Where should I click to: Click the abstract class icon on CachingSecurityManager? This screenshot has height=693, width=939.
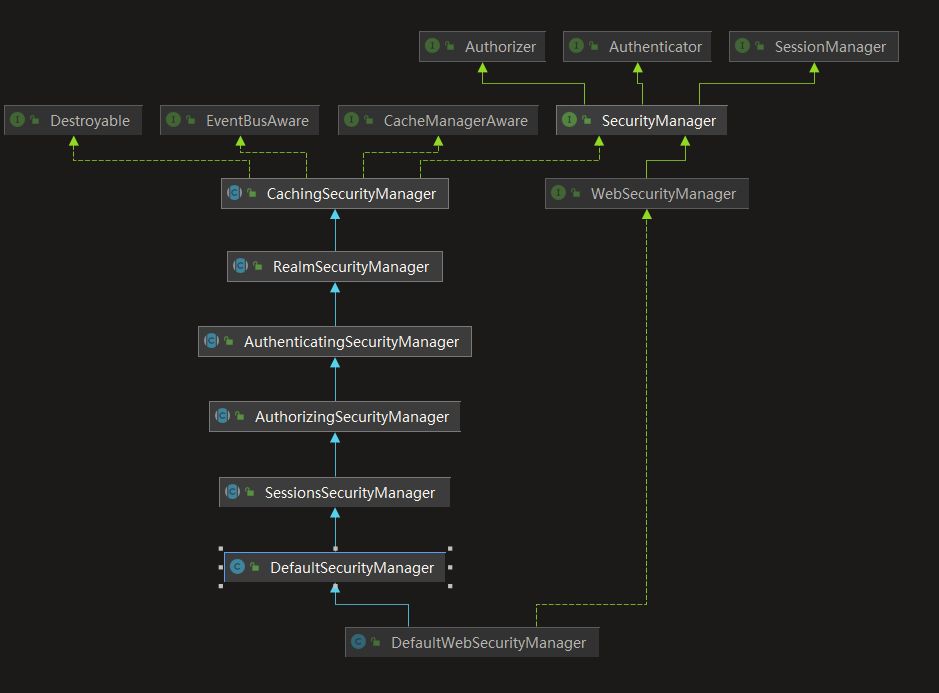tap(234, 193)
